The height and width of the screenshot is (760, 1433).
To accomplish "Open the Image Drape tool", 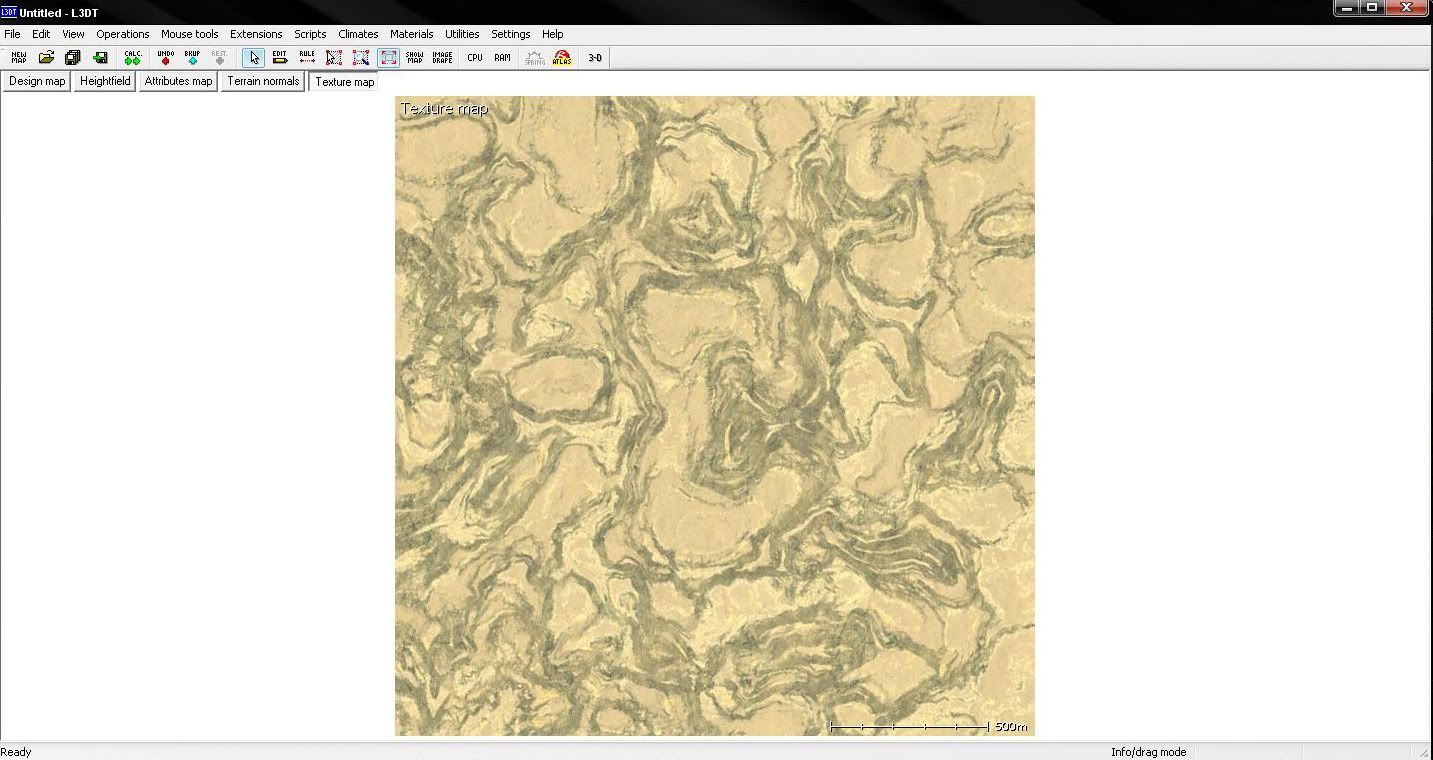I will [442, 58].
